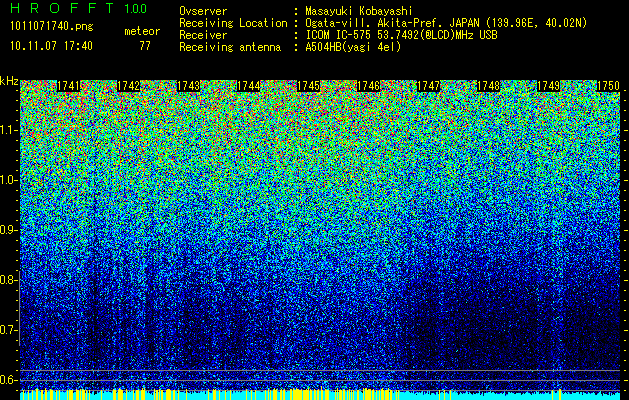Click the Receiving antenna label
629x400 pixels.
230,47
